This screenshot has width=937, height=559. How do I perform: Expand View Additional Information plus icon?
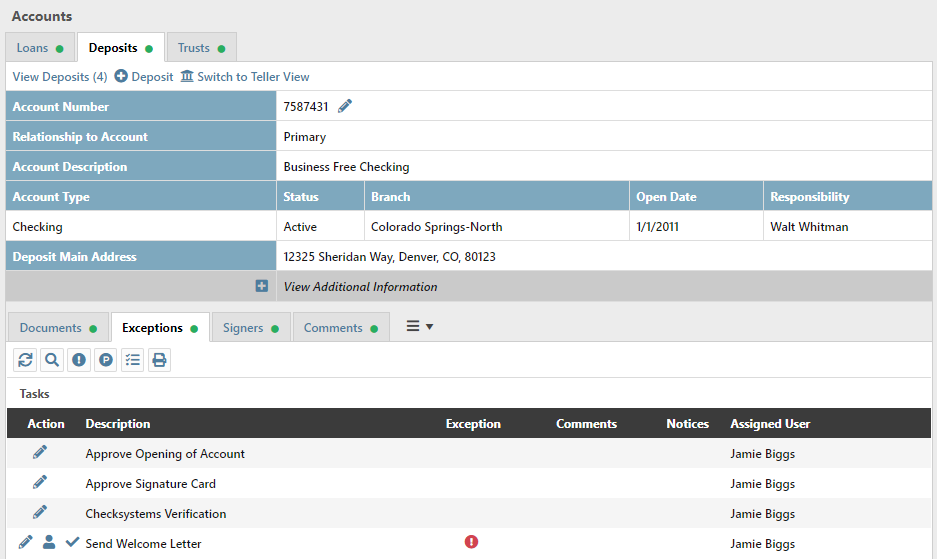coord(262,287)
